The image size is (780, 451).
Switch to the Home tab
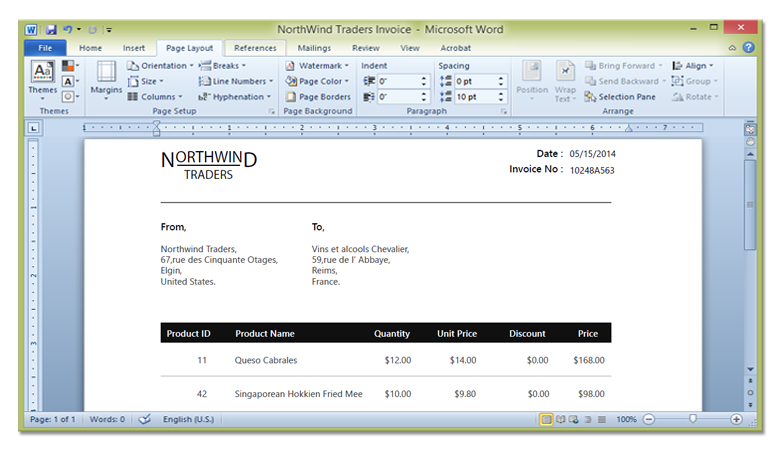pos(91,48)
